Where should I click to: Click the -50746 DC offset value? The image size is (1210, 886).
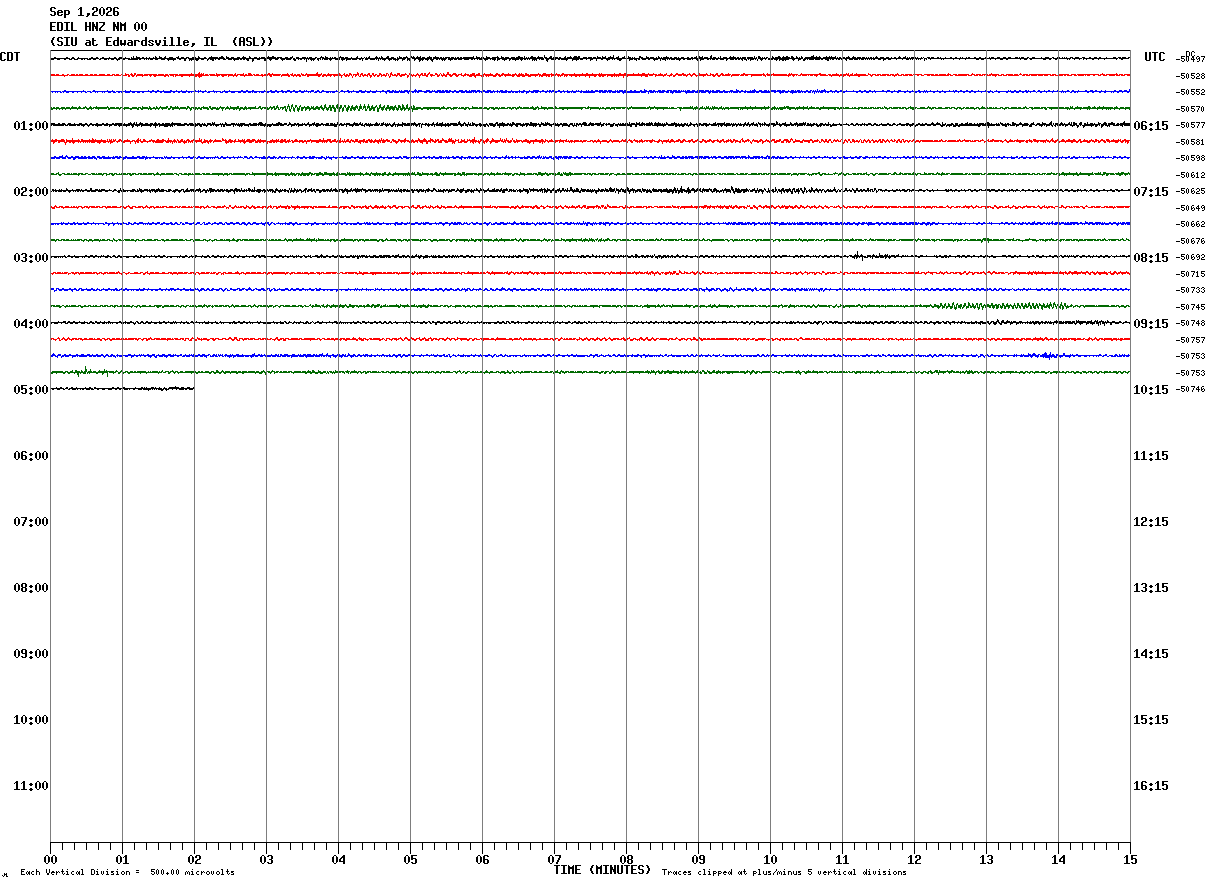coord(1190,389)
